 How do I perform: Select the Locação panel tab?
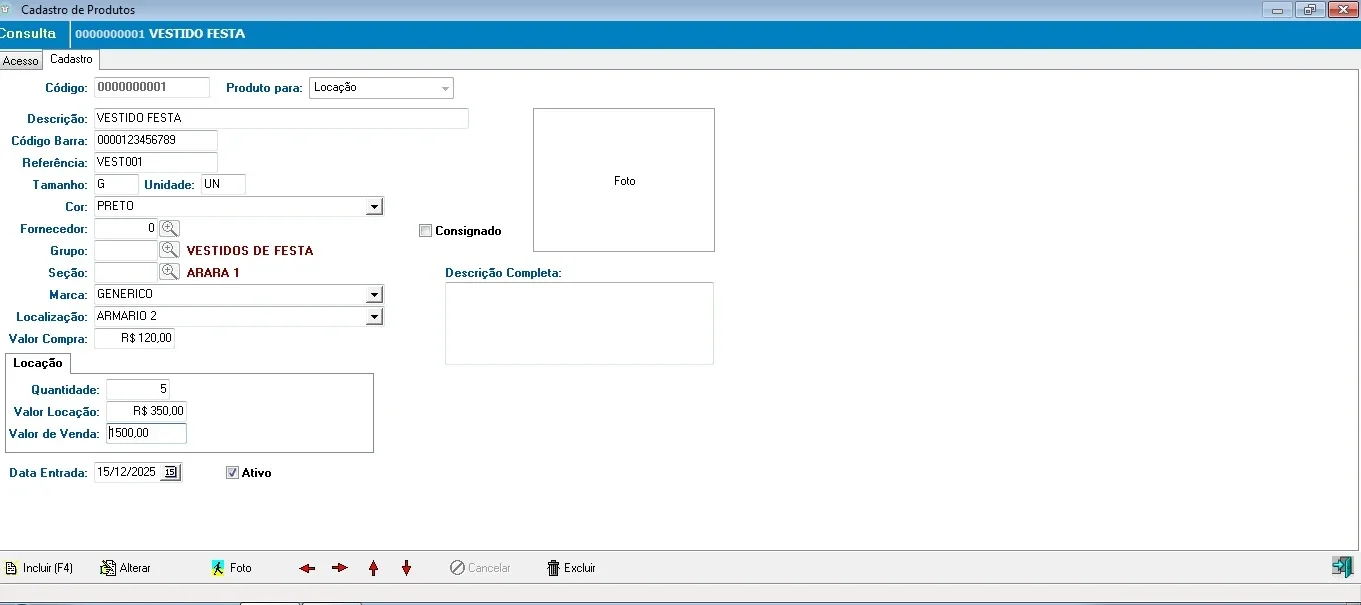tap(38, 363)
